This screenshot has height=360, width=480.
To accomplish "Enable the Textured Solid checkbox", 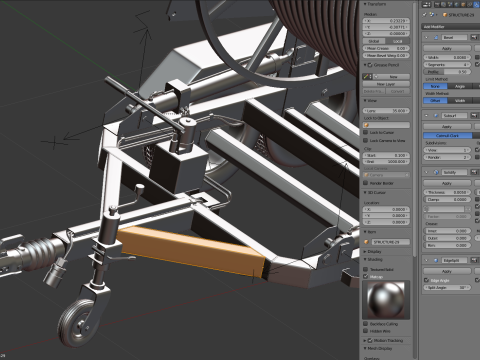I will click(x=366, y=269).
